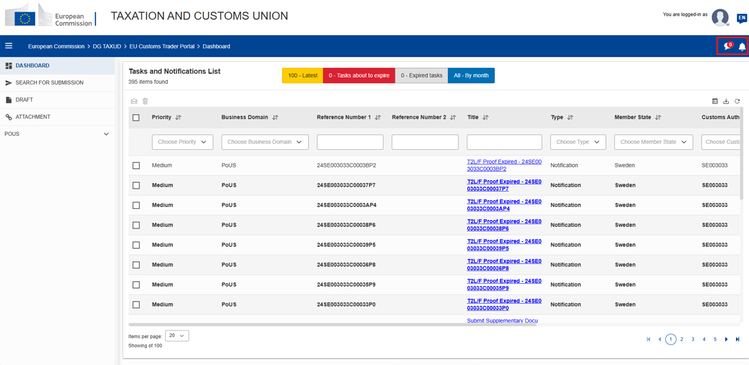Click the user profile avatar
The height and width of the screenshot is (365, 749).
coord(720,17)
